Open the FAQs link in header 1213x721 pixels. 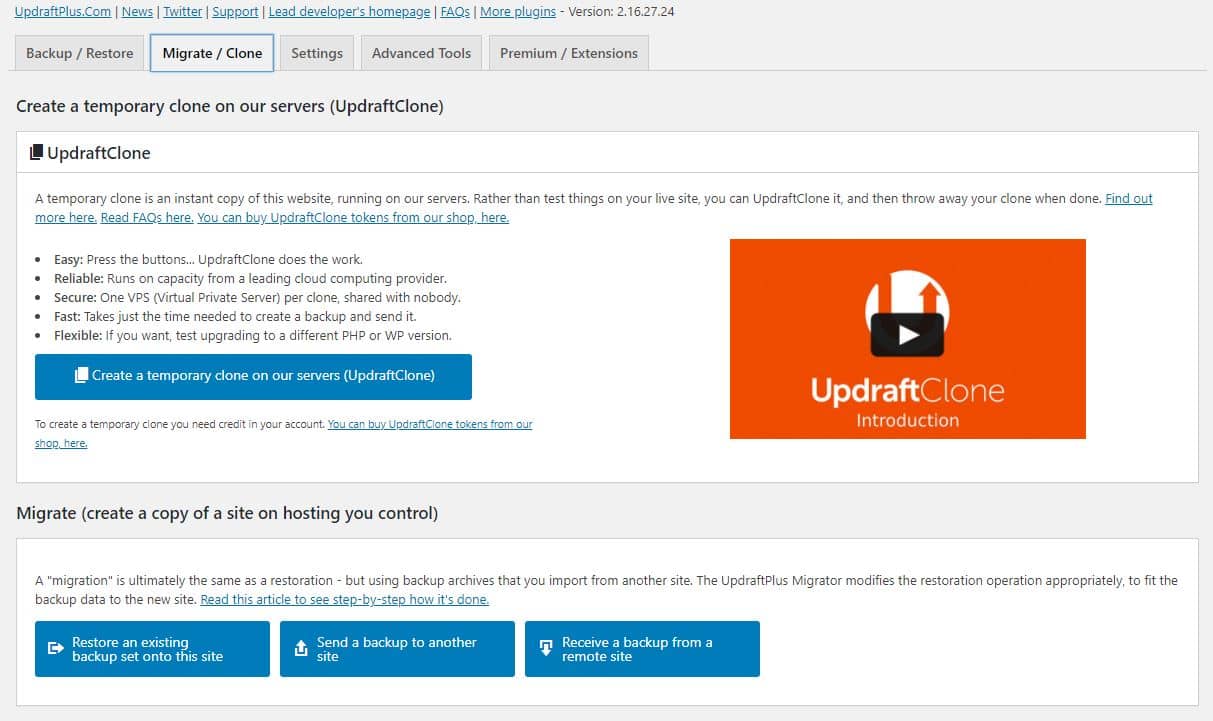tap(455, 12)
